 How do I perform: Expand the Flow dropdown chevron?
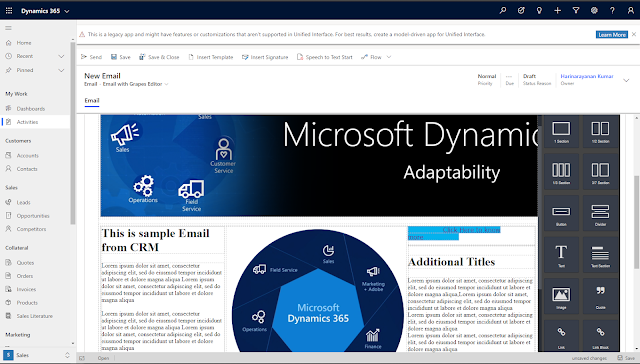pos(389,57)
